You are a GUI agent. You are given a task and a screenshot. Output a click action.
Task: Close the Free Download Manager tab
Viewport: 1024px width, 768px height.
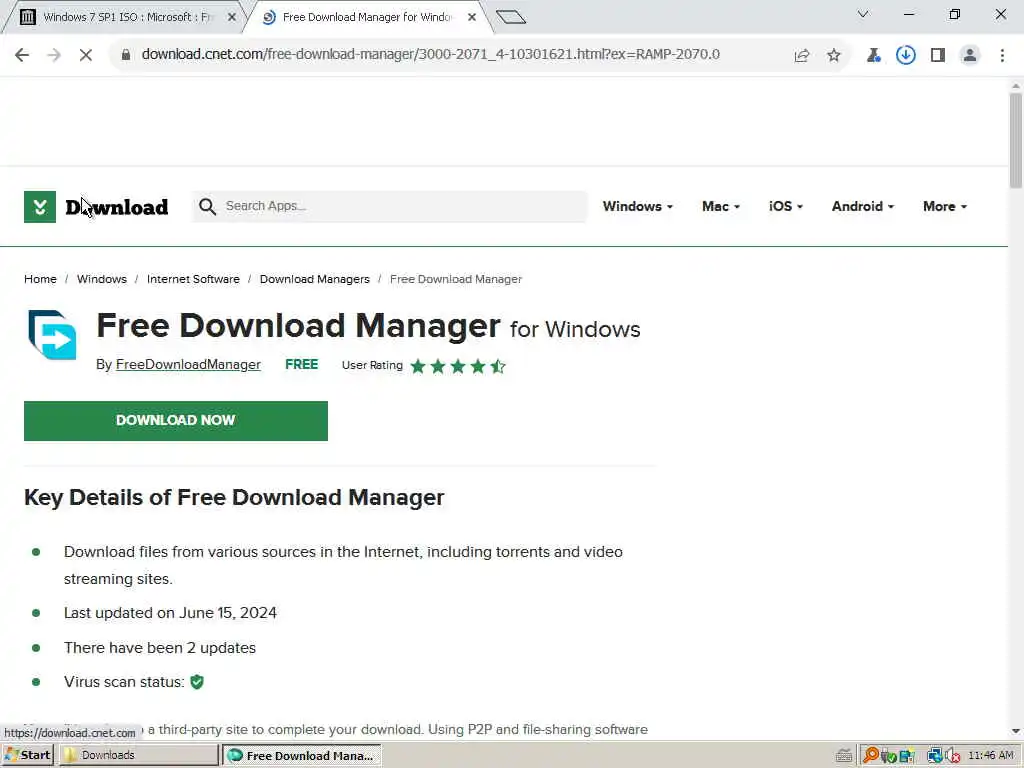point(472,18)
